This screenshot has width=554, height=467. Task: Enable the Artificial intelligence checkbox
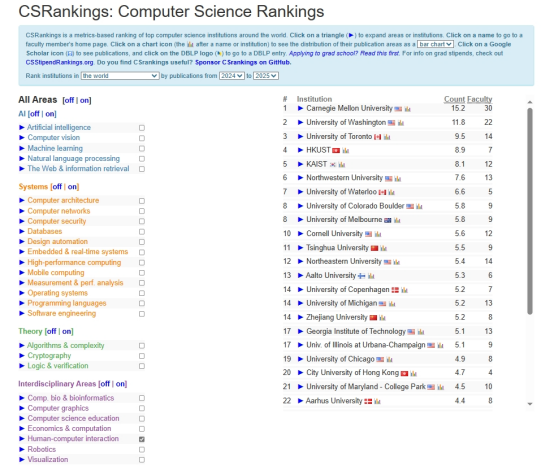click(x=142, y=128)
